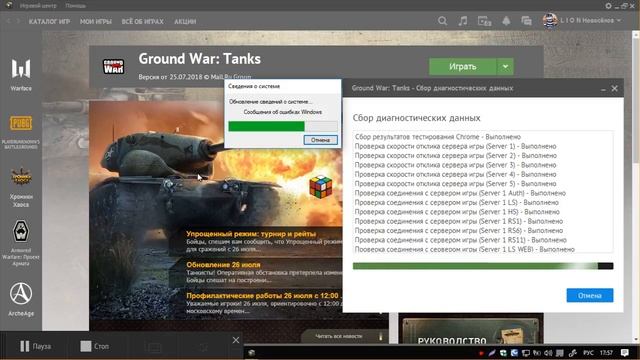Open the music note icon

[x=462, y=21]
